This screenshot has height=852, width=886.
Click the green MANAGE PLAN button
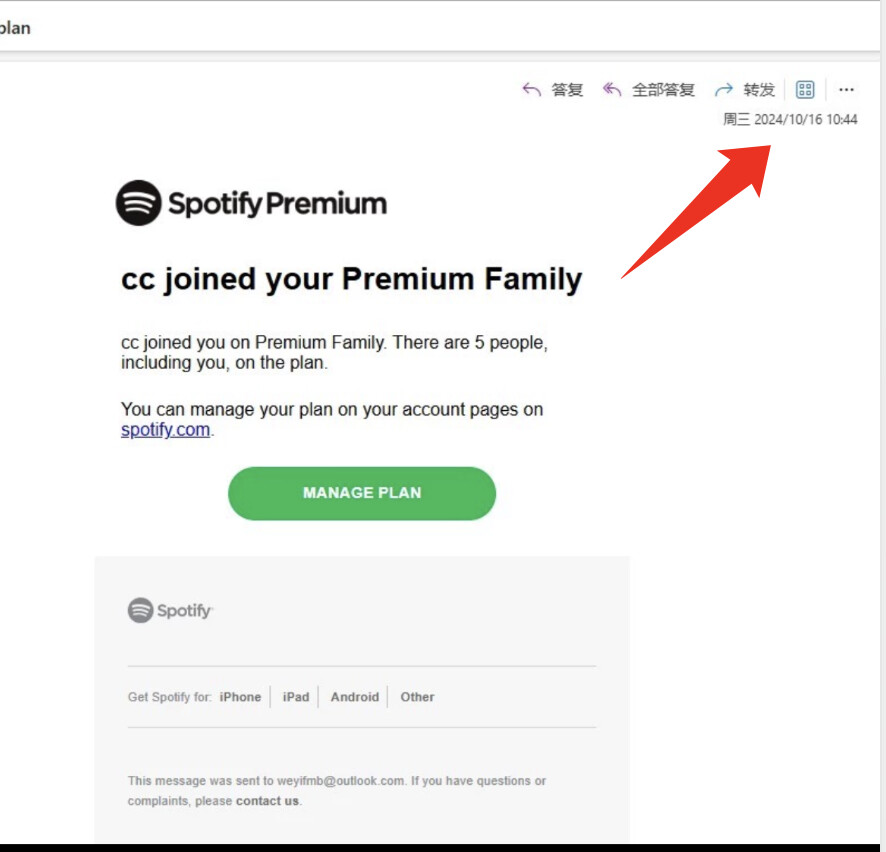coord(362,493)
